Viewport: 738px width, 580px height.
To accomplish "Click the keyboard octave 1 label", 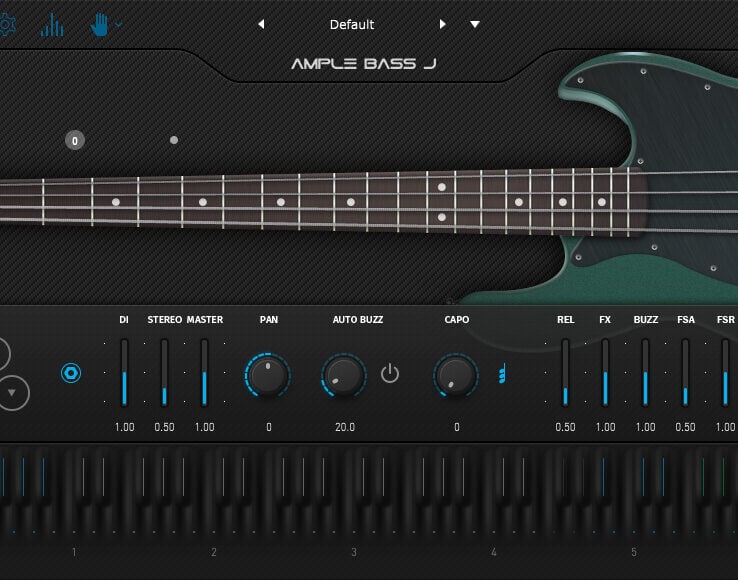I will tap(74, 552).
